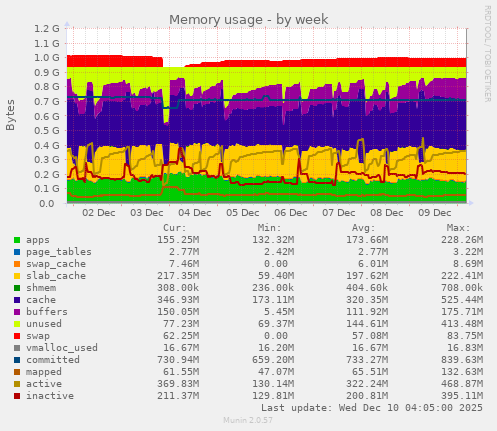Click the 'Min:' column header
497x431 pixels.
click(269, 228)
